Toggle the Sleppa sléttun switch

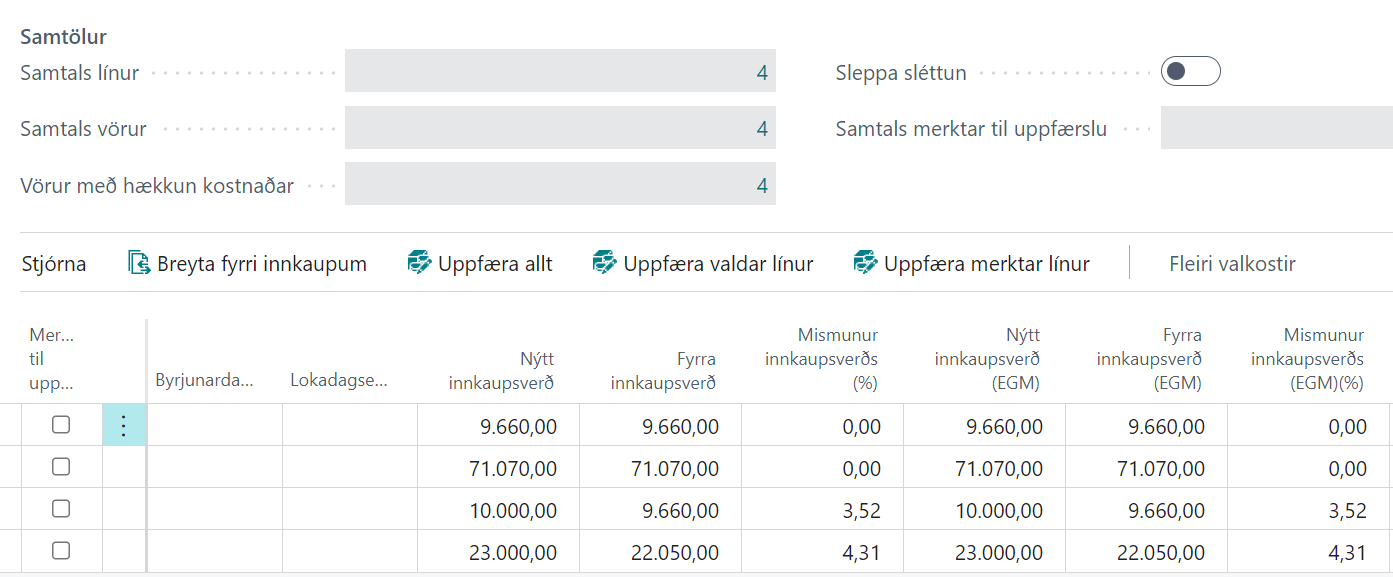[1190, 72]
